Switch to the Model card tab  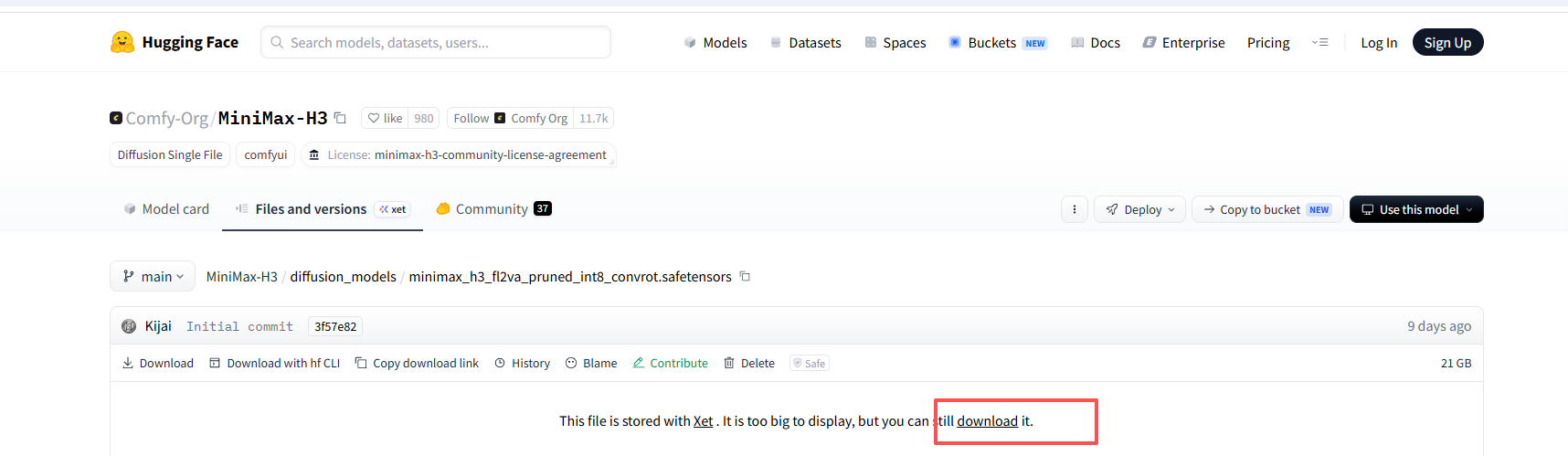pyautogui.click(x=166, y=209)
